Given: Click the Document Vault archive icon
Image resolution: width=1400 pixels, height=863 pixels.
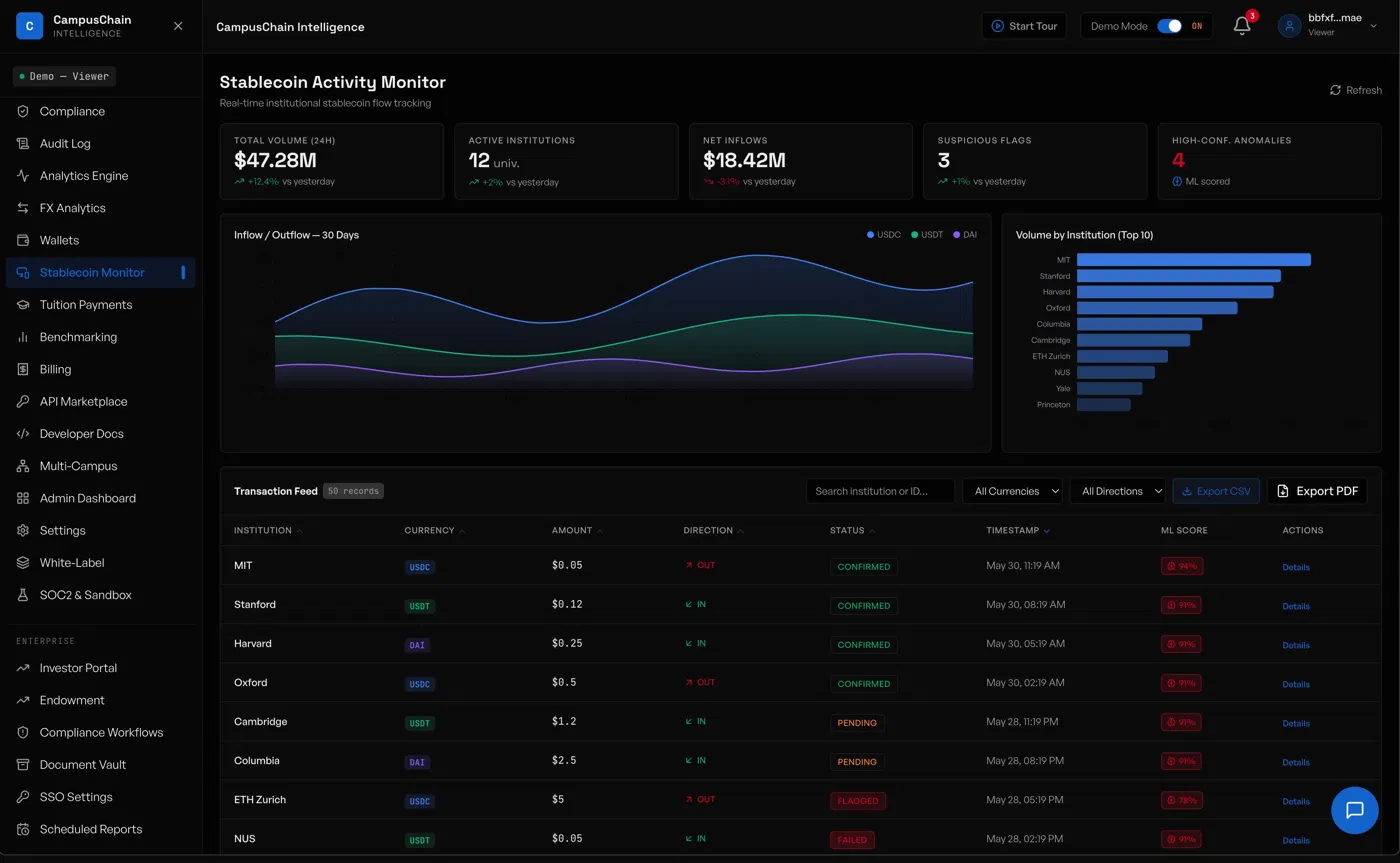Looking at the screenshot, I should [23, 765].
